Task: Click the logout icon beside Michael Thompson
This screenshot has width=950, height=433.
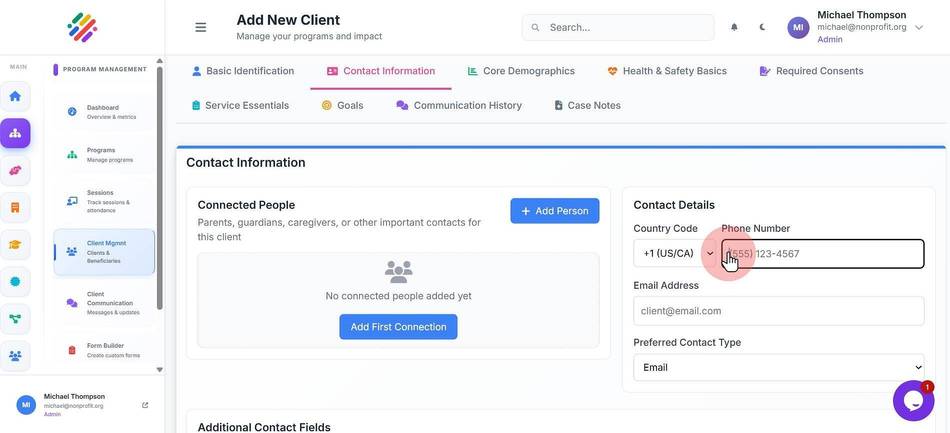Action: tap(145, 405)
